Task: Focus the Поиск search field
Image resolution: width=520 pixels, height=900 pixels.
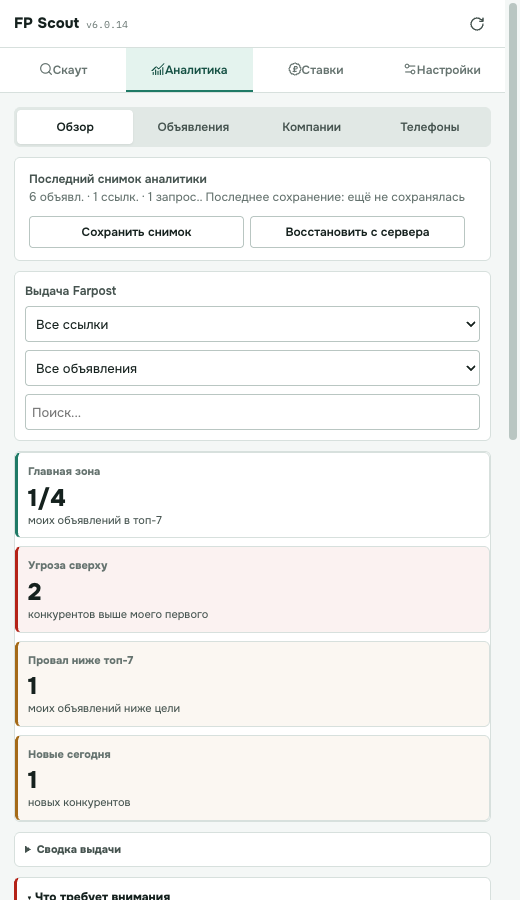Action: coord(253,412)
